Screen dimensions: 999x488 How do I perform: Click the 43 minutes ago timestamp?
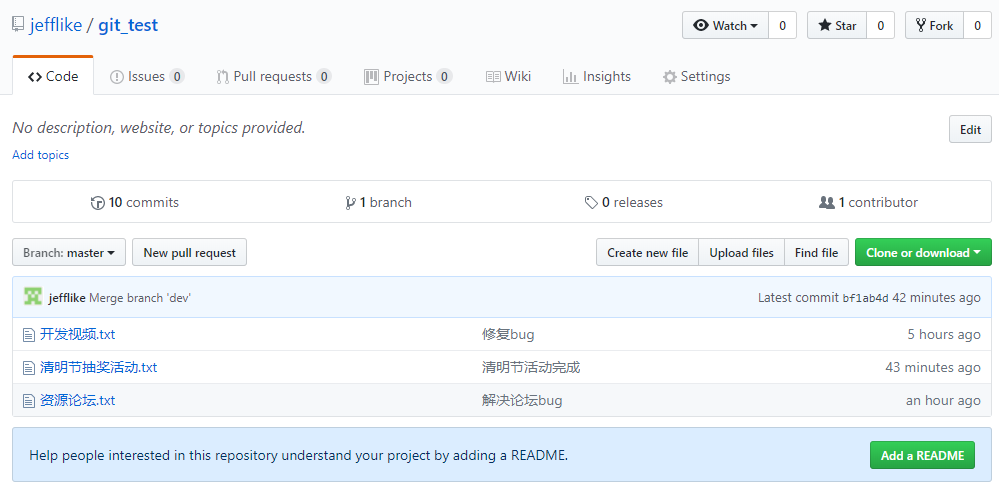933,368
